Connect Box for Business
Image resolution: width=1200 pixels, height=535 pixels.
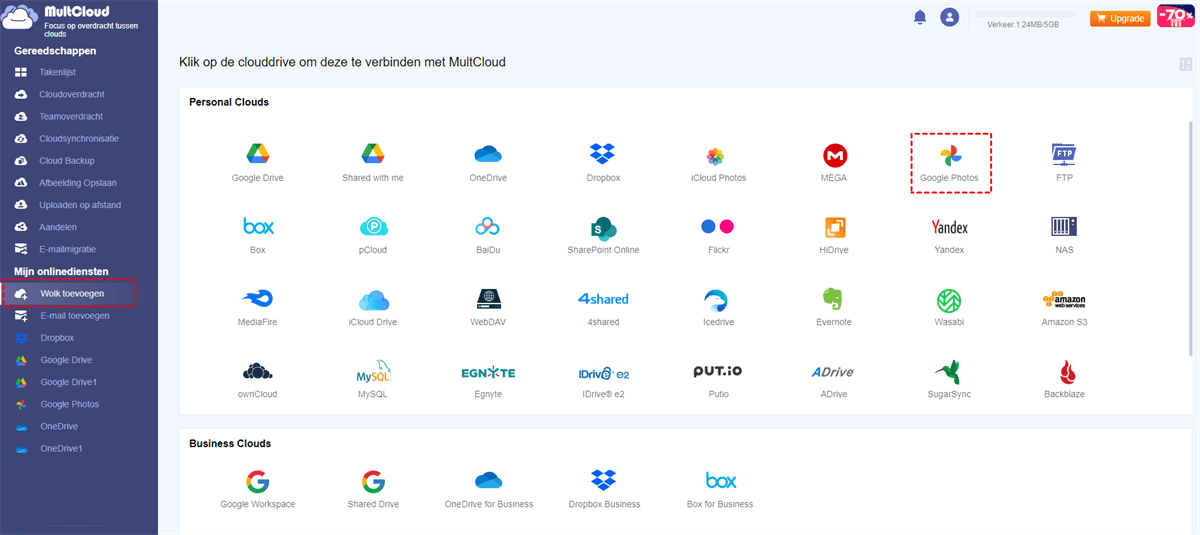point(720,489)
